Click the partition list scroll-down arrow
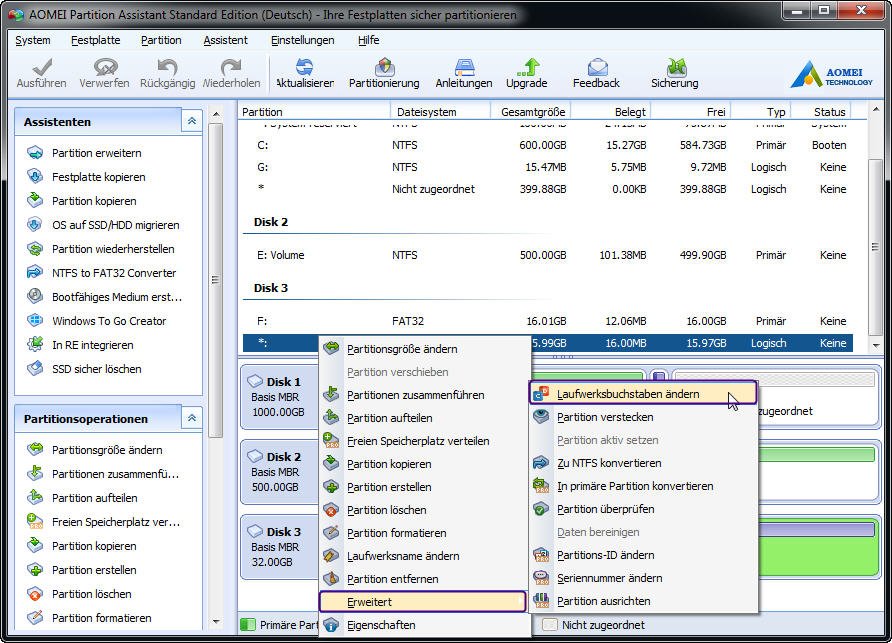This screenshot has width=892, height=643. (876, 345)
